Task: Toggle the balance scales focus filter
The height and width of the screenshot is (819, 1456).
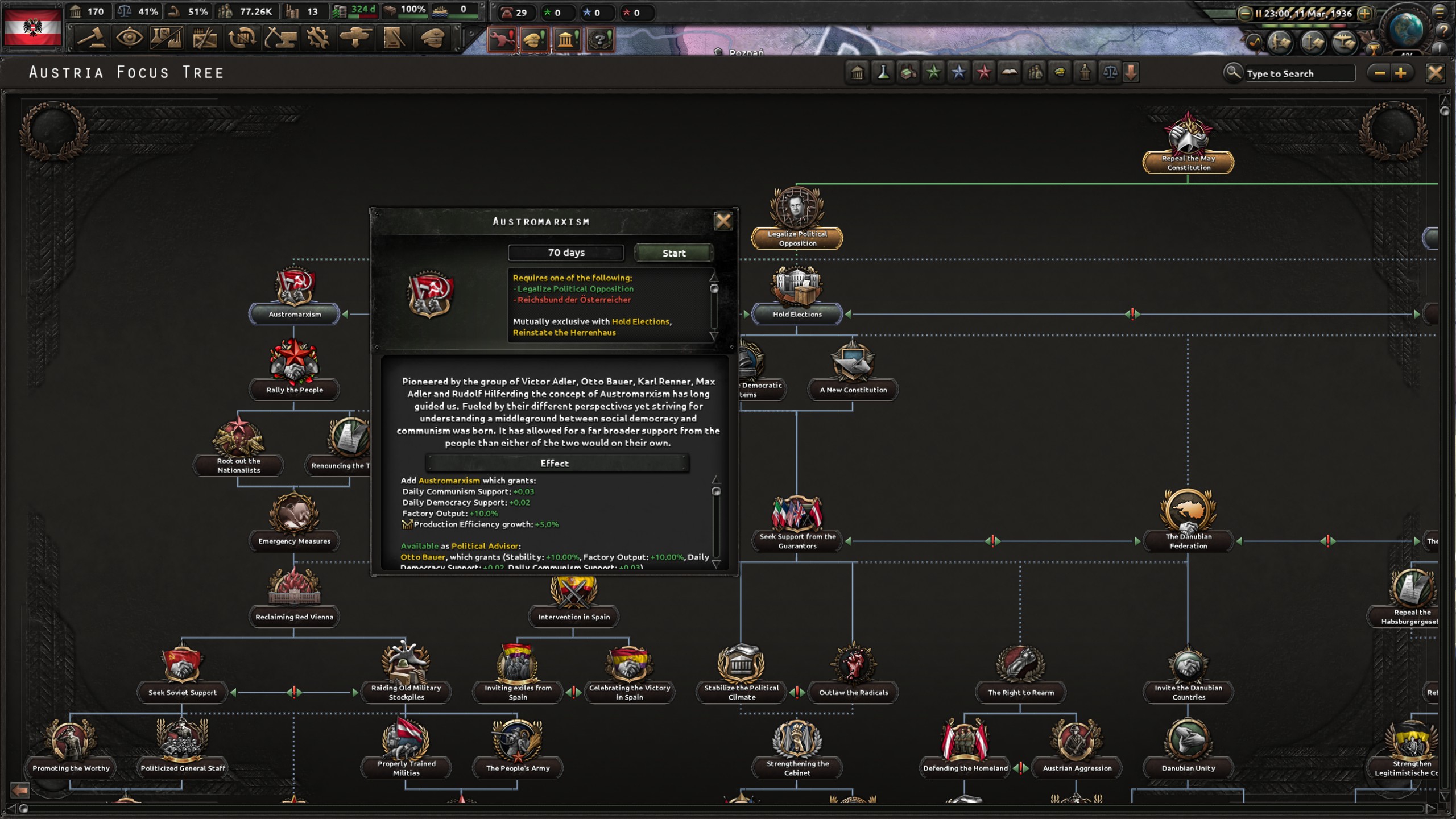Action: click(x=1110, y=72)
